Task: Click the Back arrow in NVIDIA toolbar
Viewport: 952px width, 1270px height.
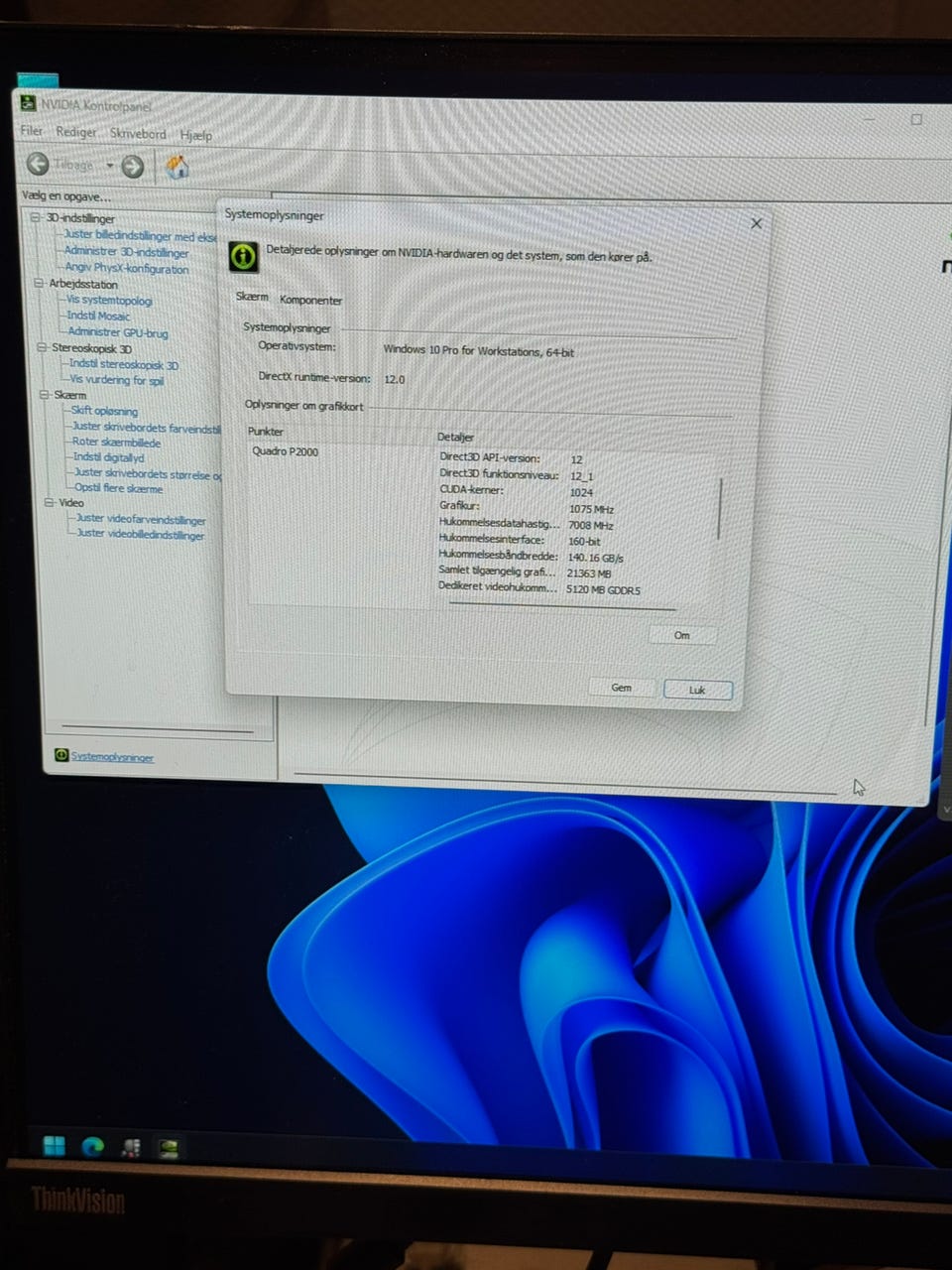Action: pyautogui.click(x=39, y=164)
